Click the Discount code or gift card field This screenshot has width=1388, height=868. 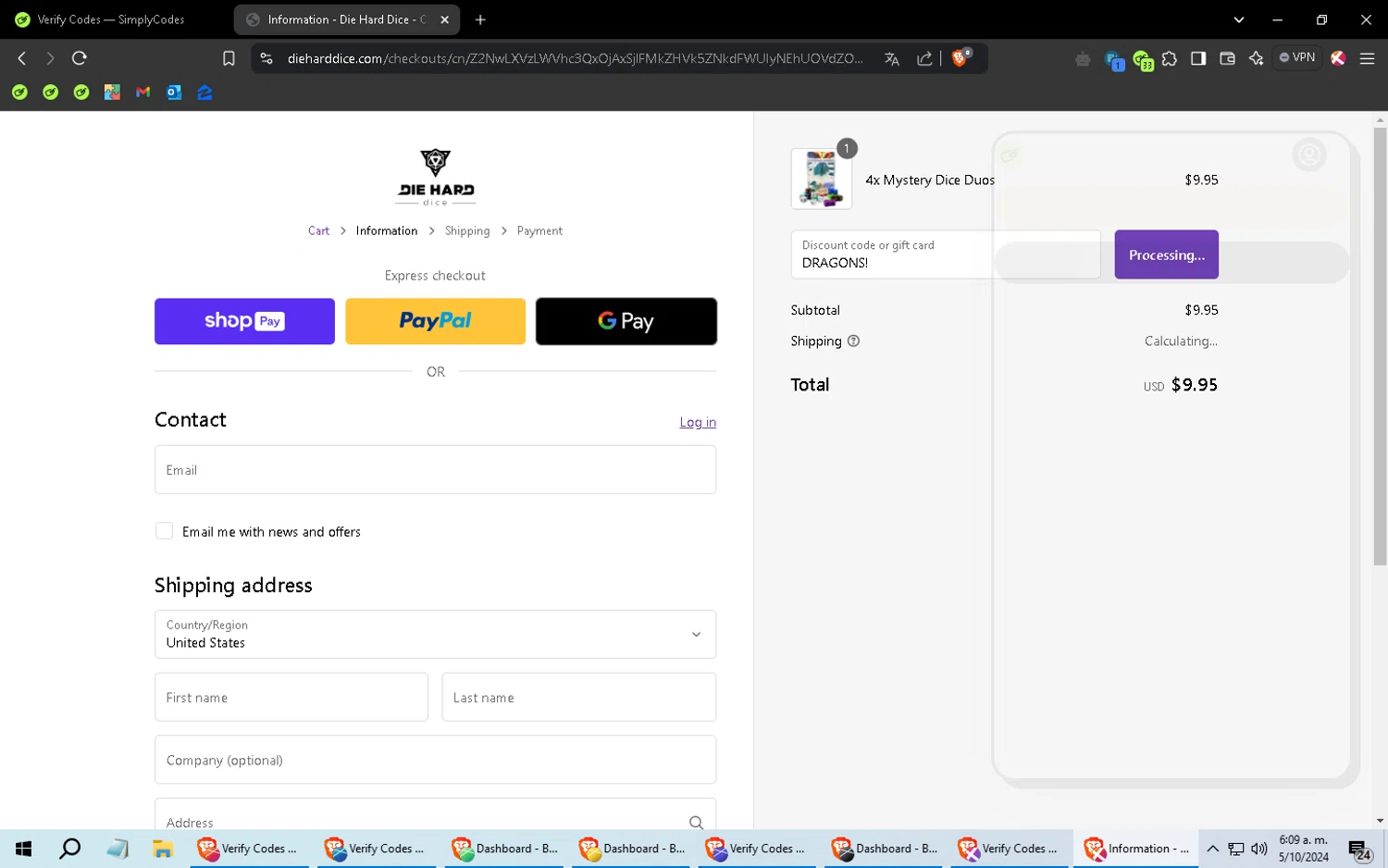coord(946,254)
